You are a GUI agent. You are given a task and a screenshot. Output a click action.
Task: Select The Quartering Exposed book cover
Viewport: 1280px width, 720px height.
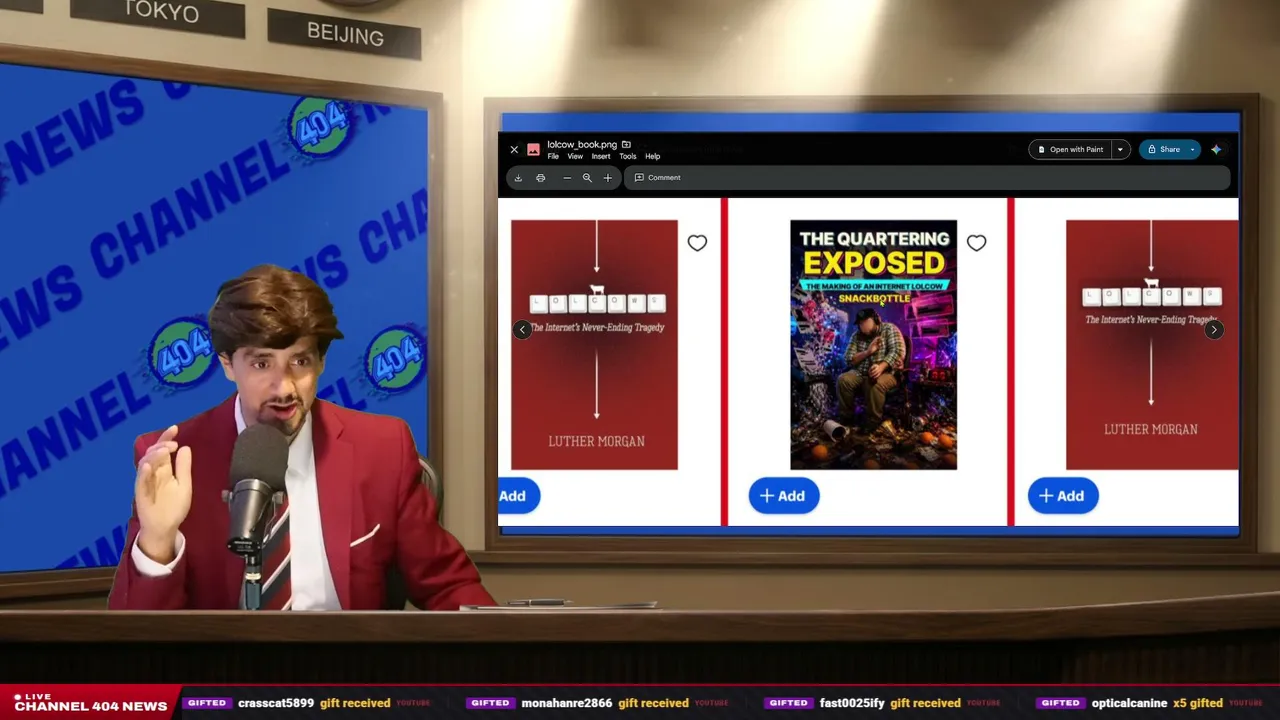(x=873, y=345)
